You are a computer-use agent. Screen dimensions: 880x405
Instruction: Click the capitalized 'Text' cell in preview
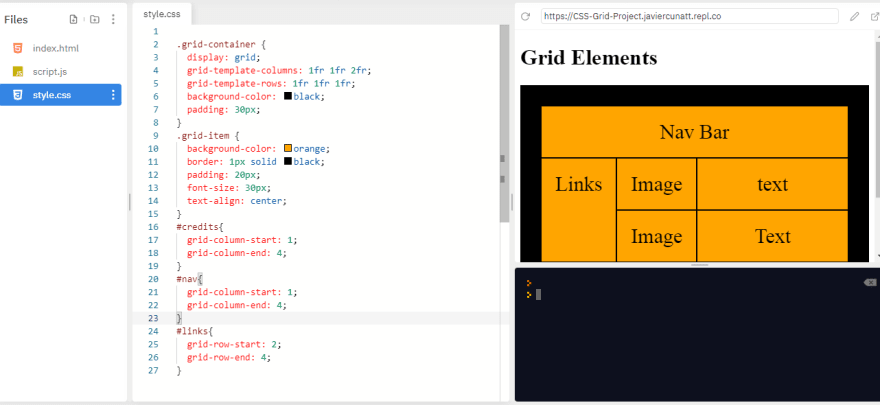click(x=772, y=236)
